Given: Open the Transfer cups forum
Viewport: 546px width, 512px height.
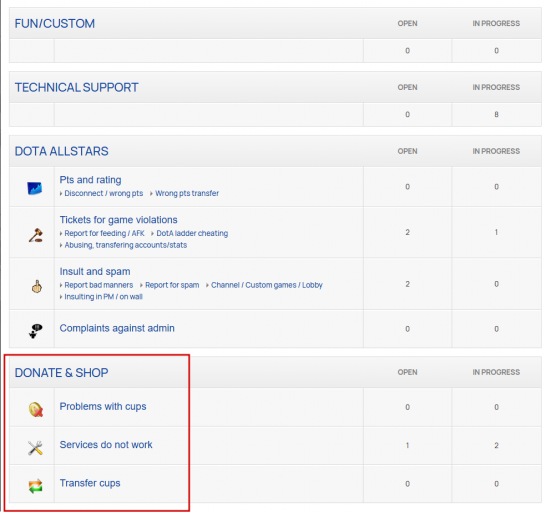Looking at the screenshot, I should pyautogui.click(x=90, y=483).
